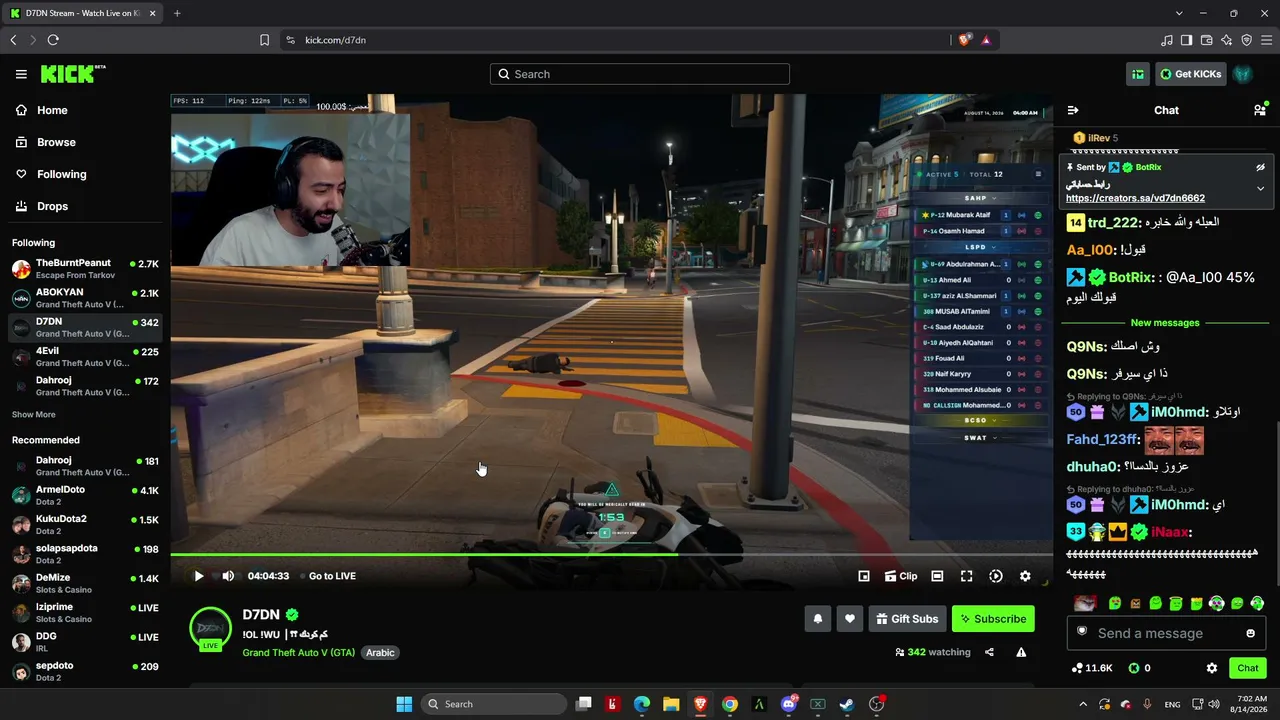1280x720 pixels.
Task: Click the KICK logo
Action: click(x=72, y=74)
